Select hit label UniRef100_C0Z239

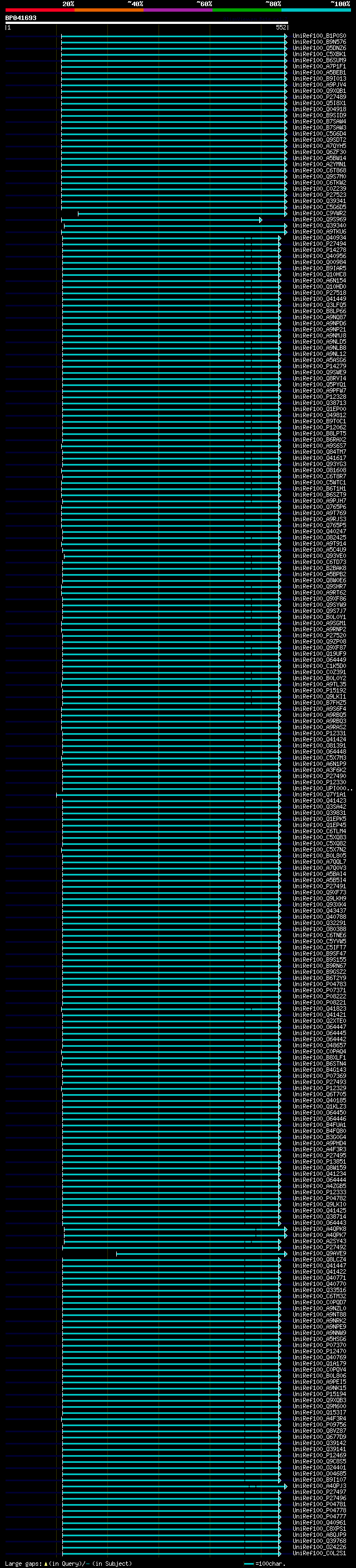click(x=319, y=189)
